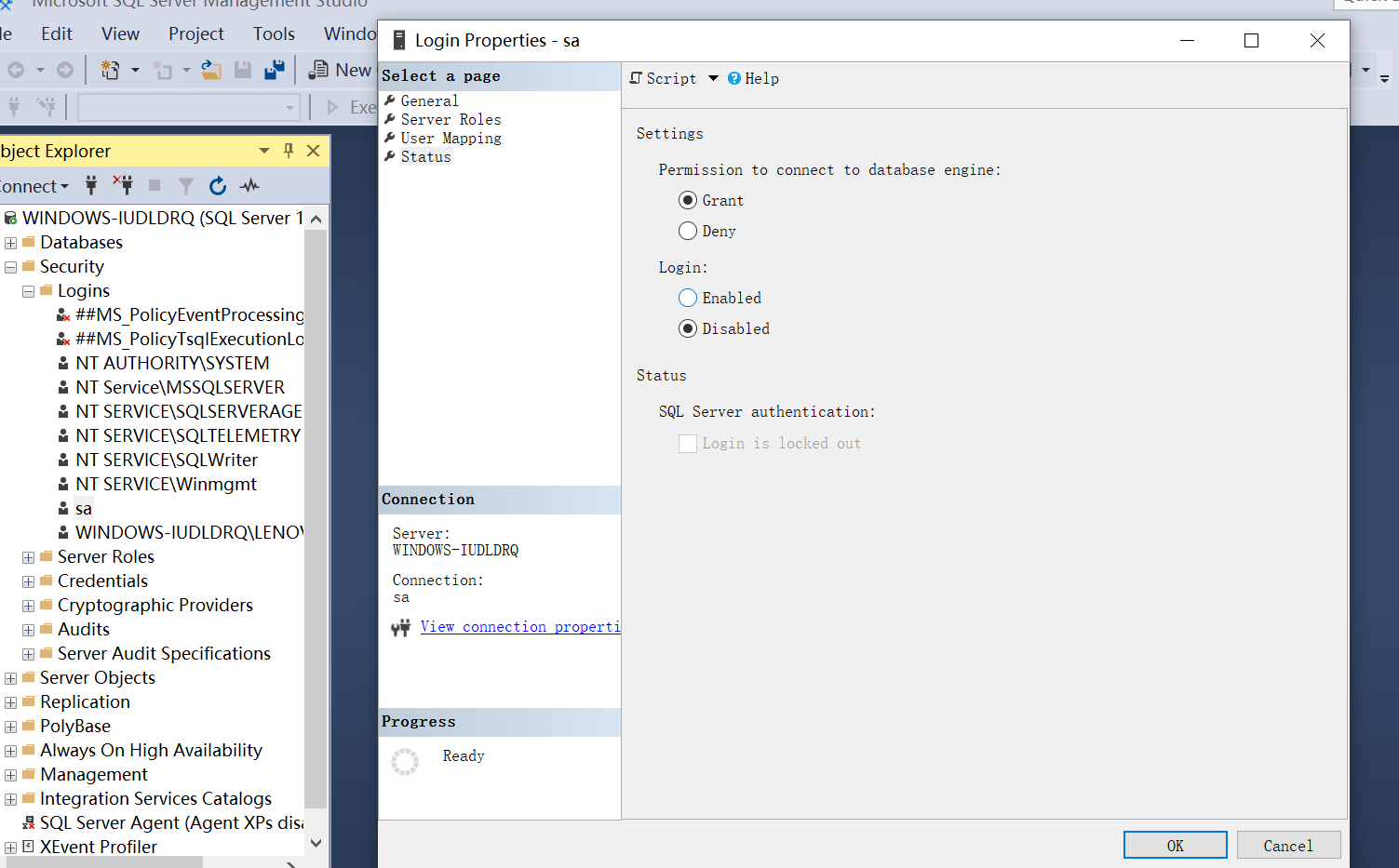The image size is (1399, 868).
Task: Expand the Credentials folder node
Action: (28, 581)
